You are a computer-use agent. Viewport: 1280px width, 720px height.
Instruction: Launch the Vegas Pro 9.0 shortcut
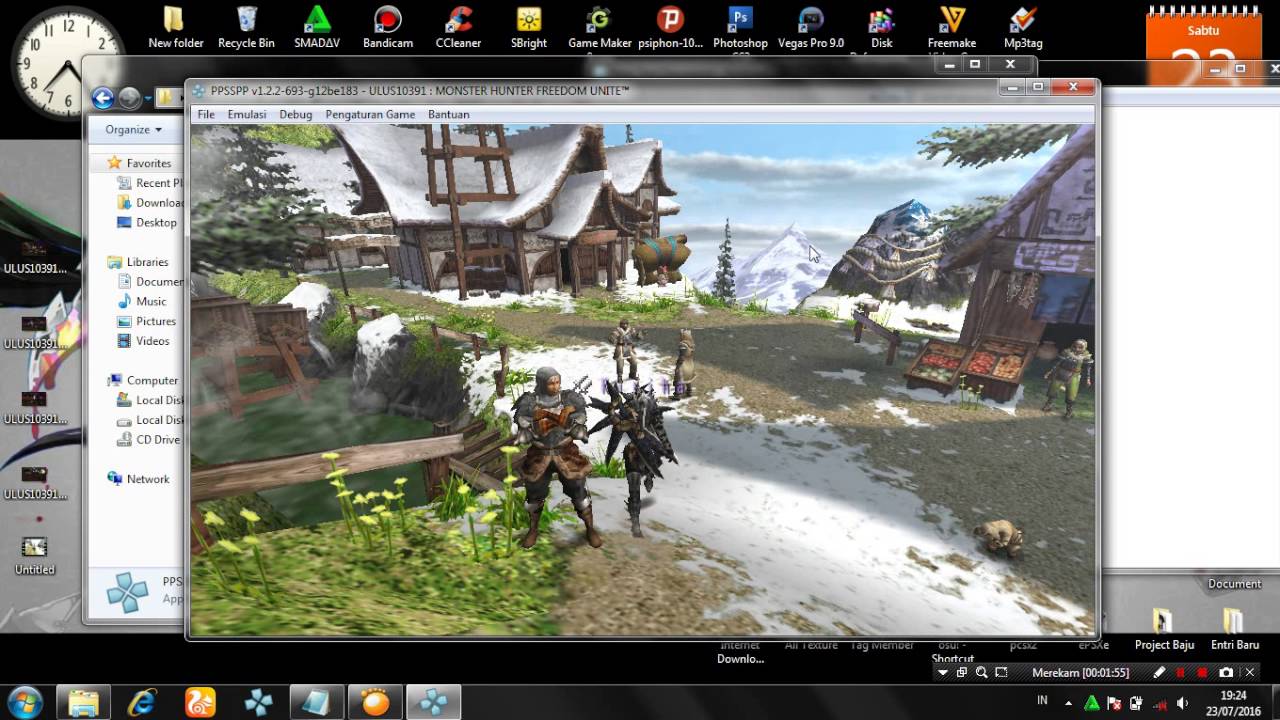[x=811, y=27]
